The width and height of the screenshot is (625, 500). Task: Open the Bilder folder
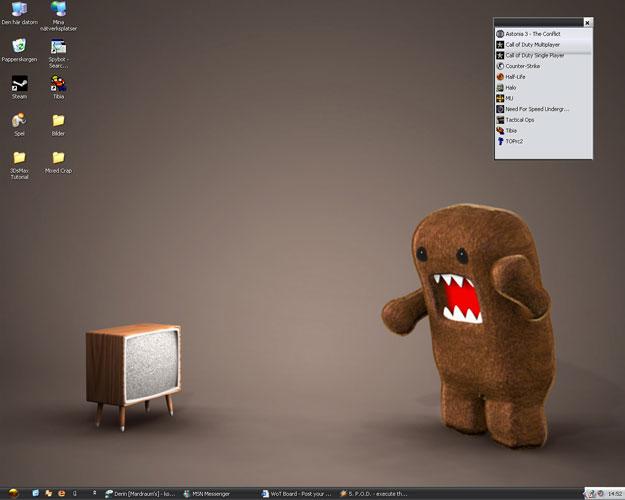(x=58, y=121)
